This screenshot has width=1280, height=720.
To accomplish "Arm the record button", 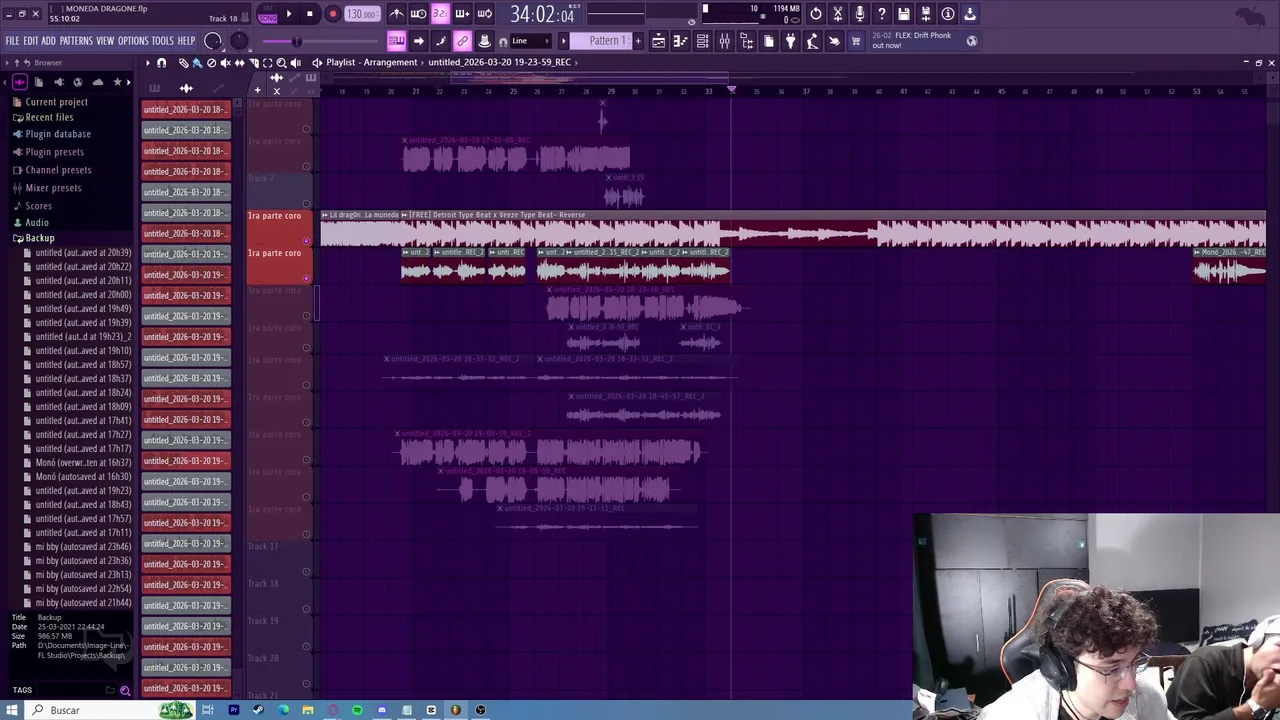I will click(333, 14).
